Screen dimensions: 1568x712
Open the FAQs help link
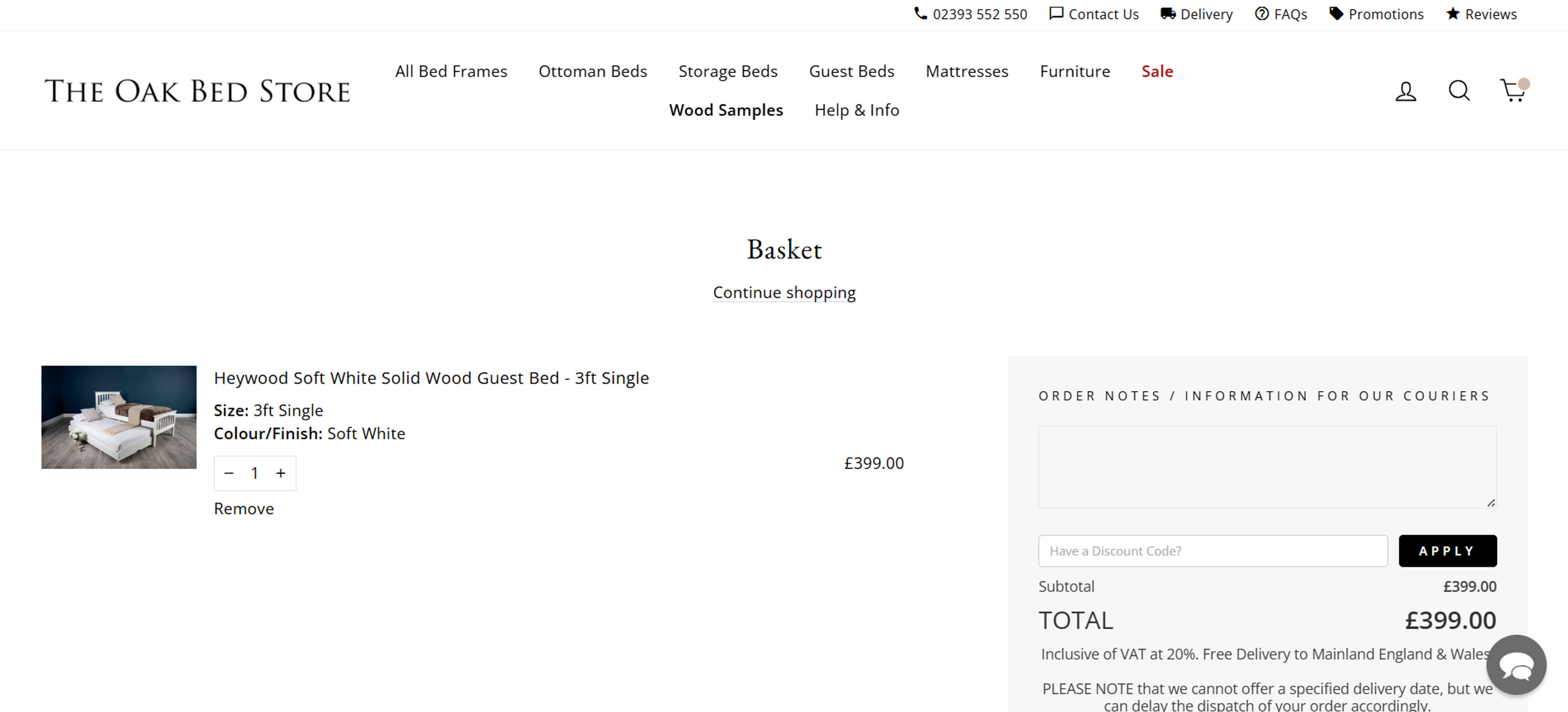1281,14
